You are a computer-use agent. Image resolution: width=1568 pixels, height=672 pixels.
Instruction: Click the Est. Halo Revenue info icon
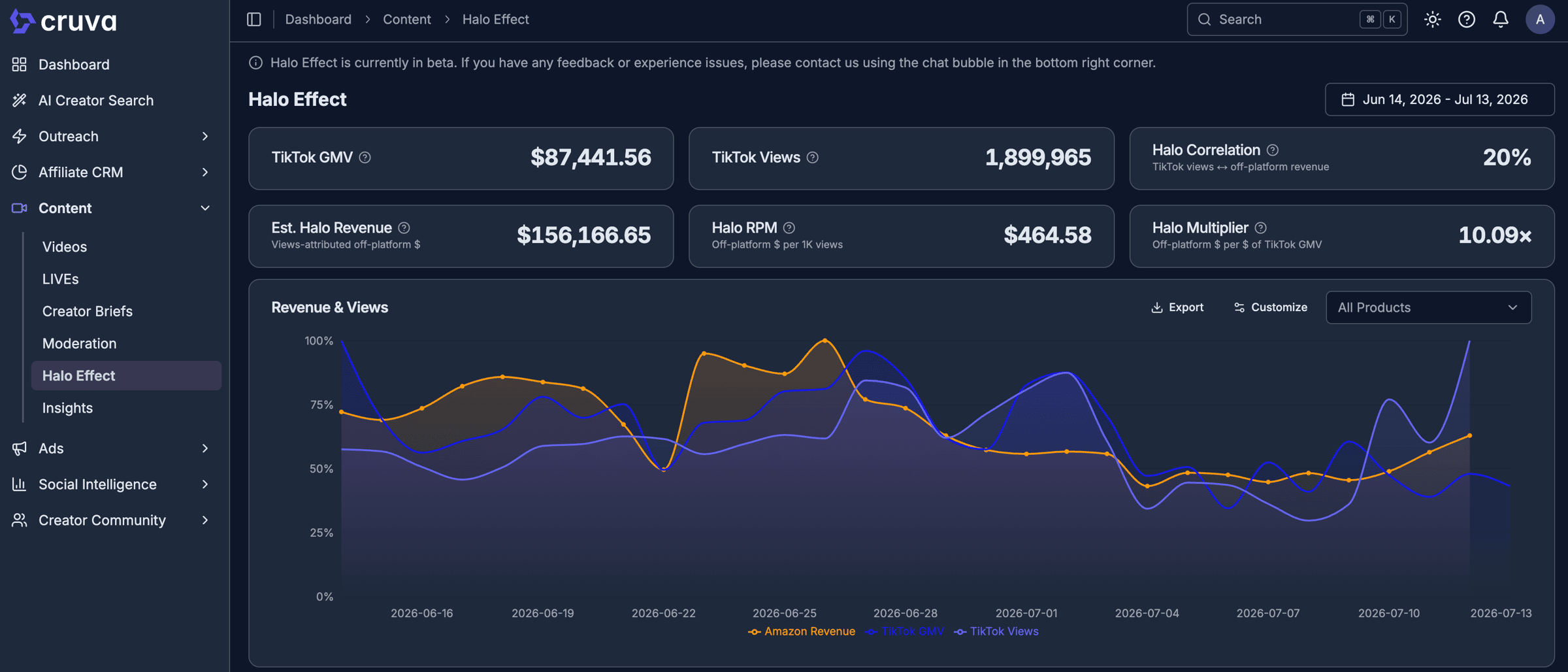(x=404, y=227)
